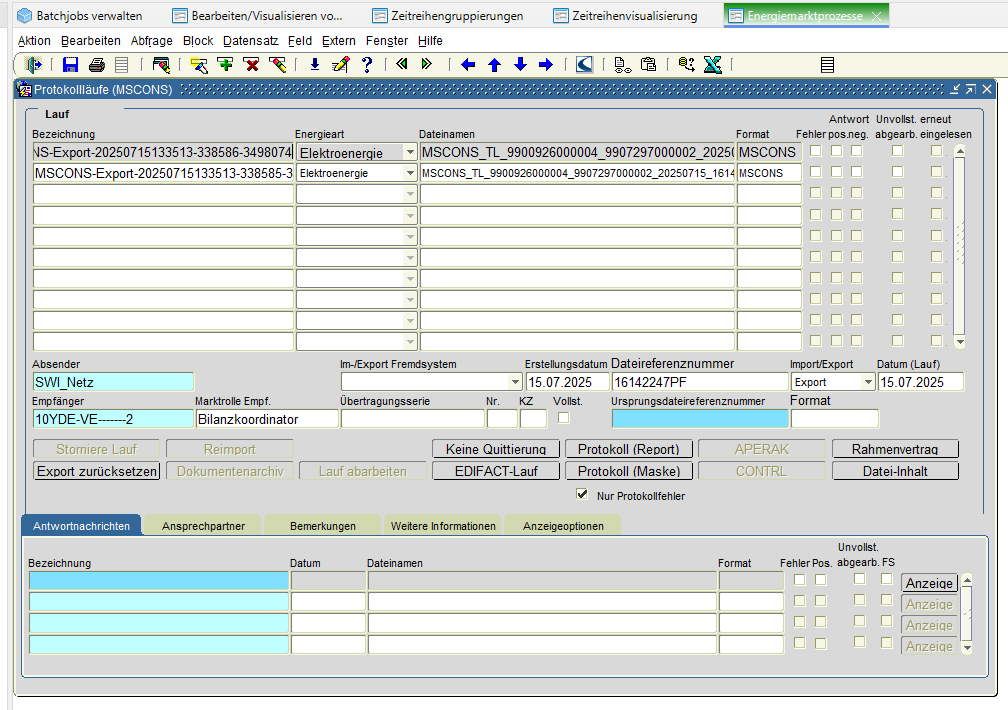
Task: Uncheck the Nur Protokollfehler checkbox
Action: coord(582,495)
